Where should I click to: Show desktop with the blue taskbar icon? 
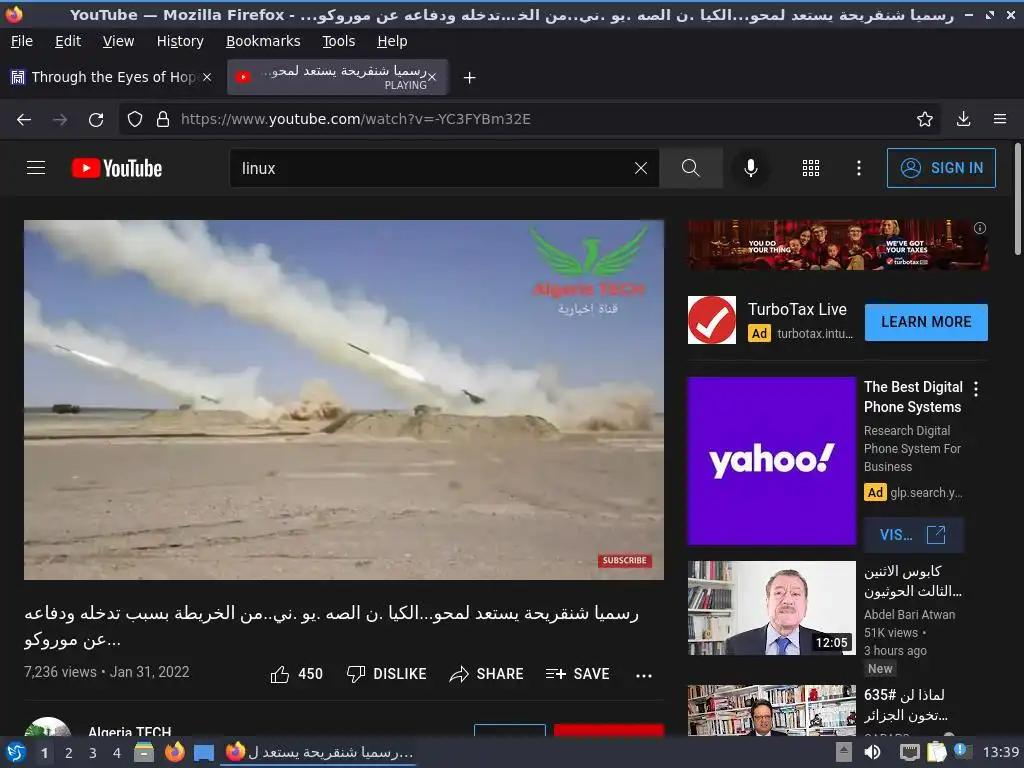(204, 753)
